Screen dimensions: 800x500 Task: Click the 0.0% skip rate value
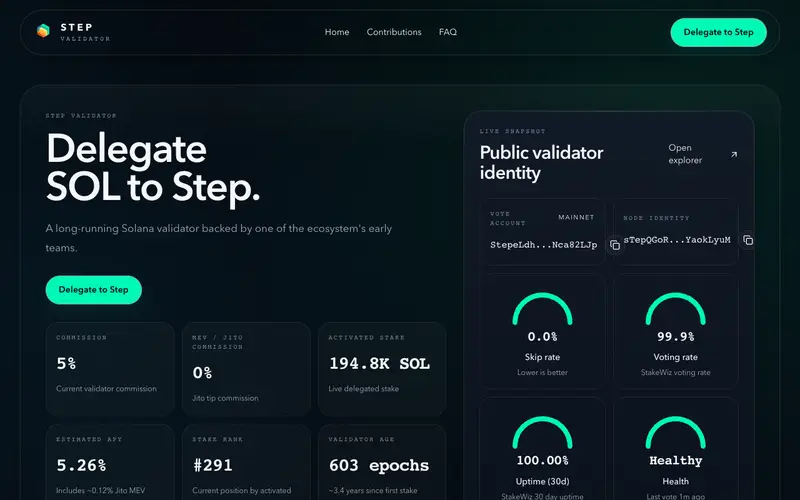tap(542, 337)
